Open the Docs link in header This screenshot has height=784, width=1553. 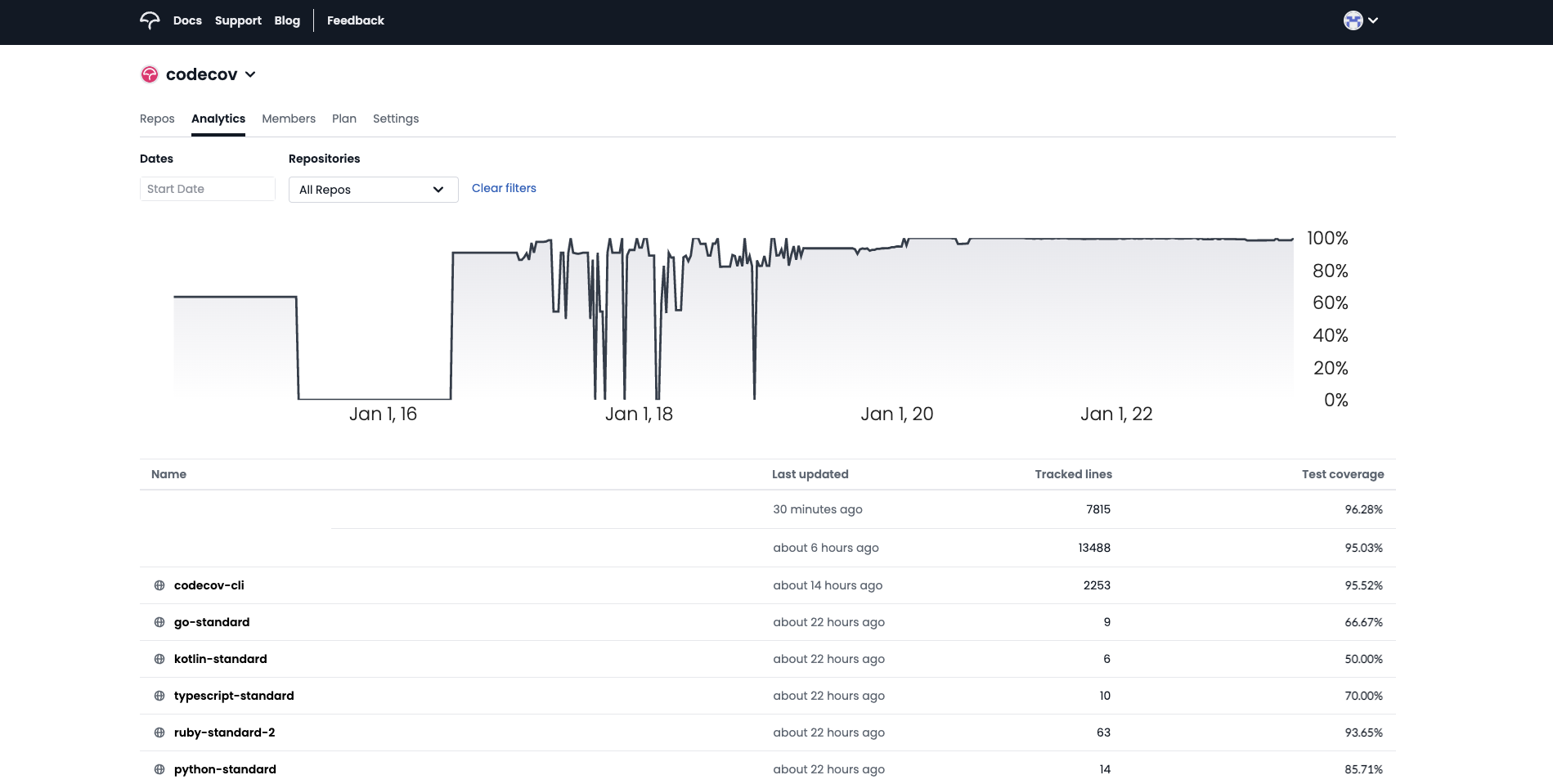point(187,20)
